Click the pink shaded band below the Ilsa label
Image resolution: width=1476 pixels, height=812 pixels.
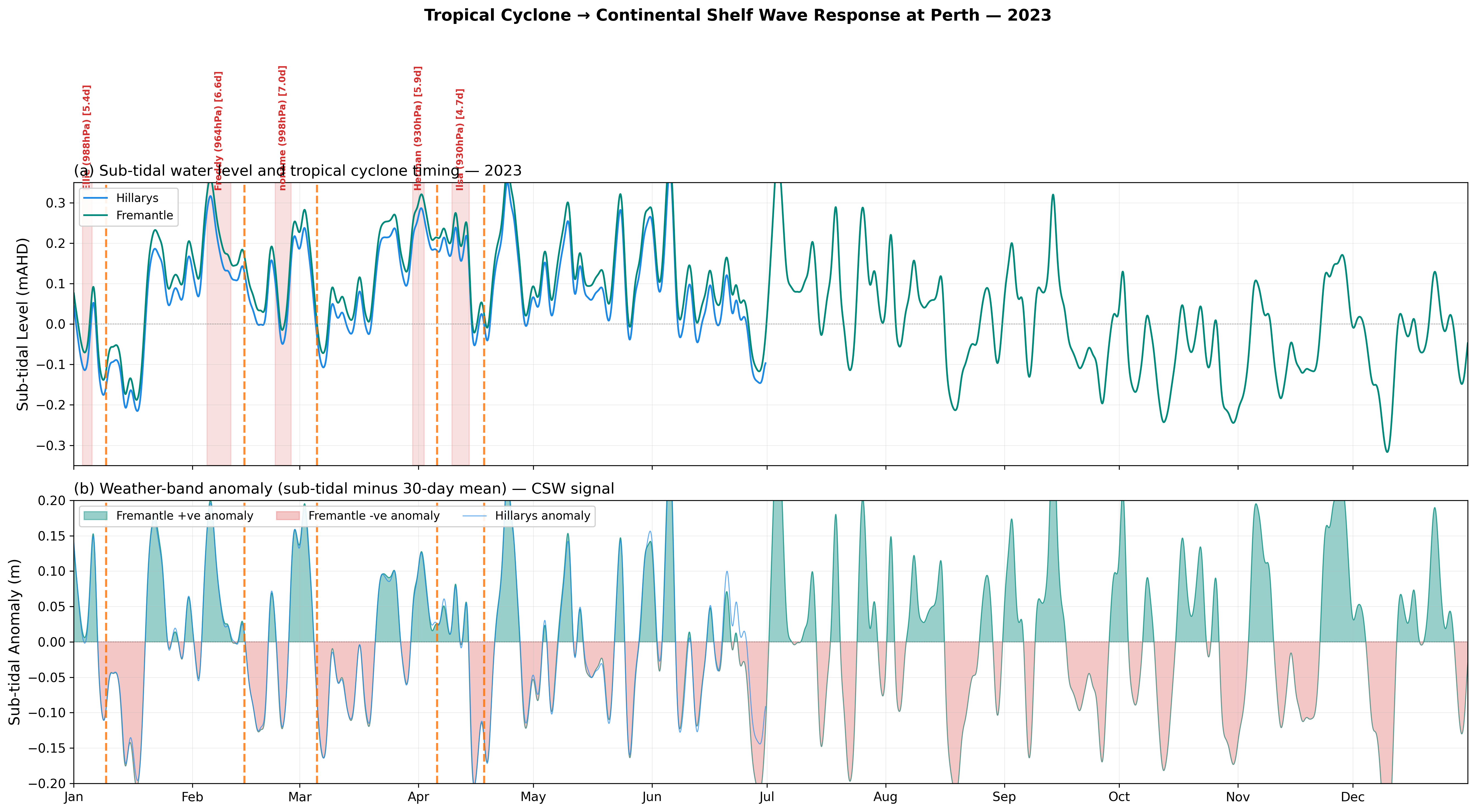[x=461, y=324]
